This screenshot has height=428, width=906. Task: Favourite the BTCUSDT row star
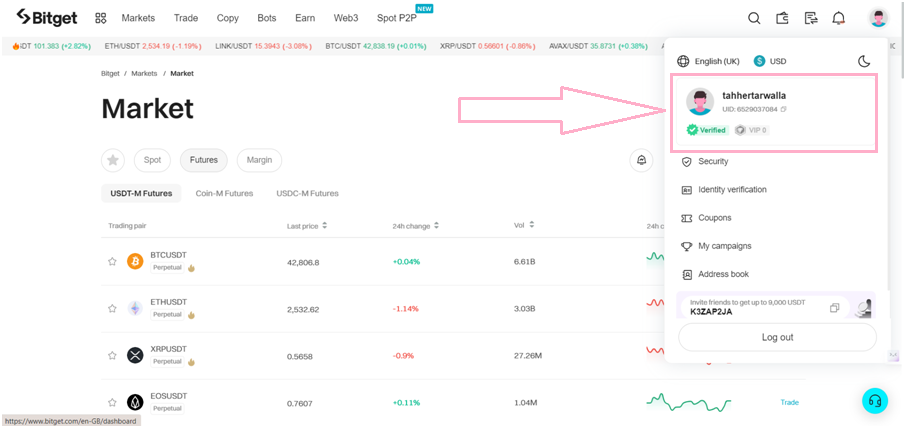click(112, 262)
